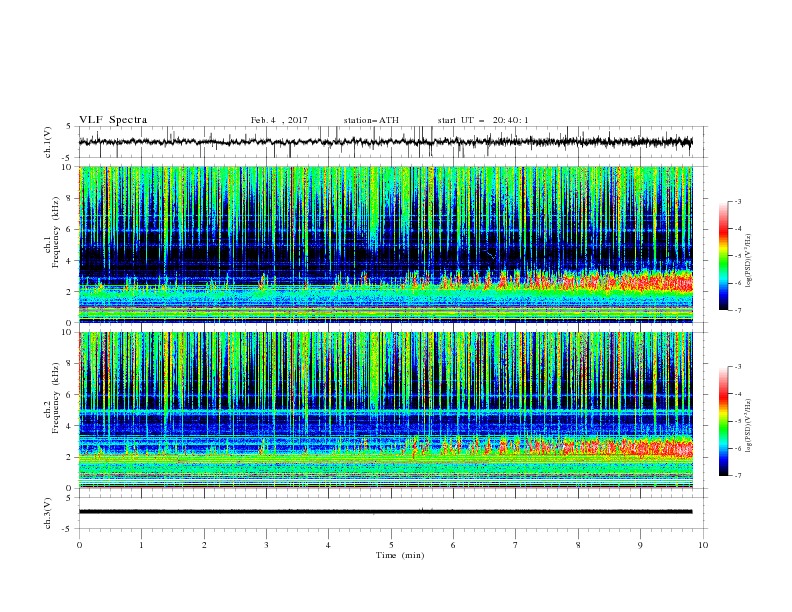The width and height of the screenshot is (792, 612).
Task: Click the "-7" tick on ch.1 color bar
Action: click(737, 310)
